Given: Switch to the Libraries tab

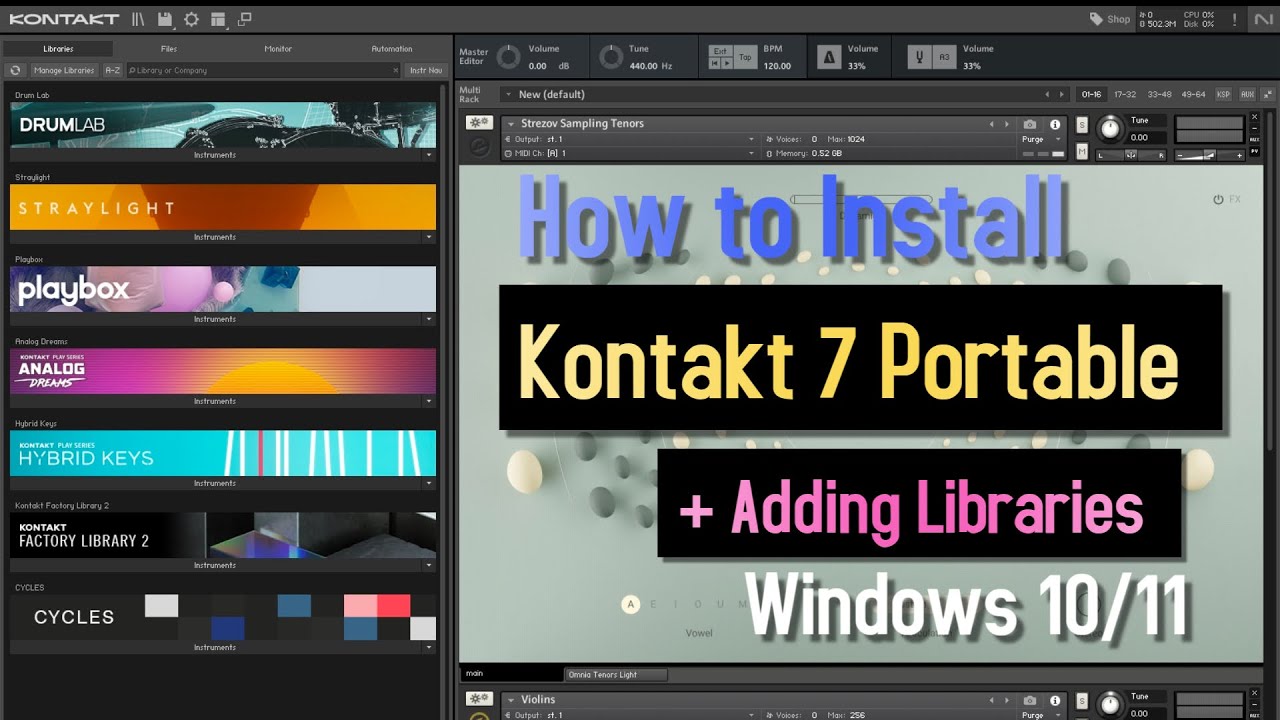Looking at the screenshot, I should [58, 48].
